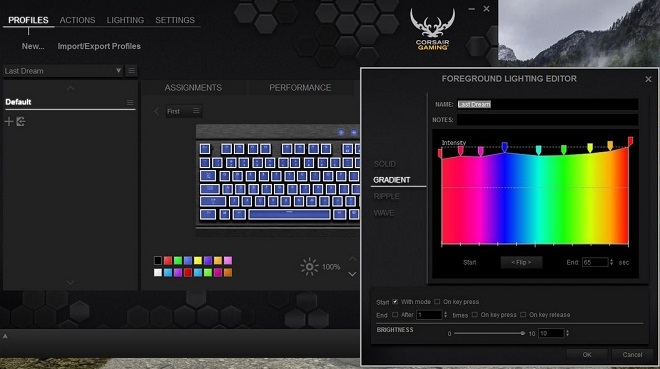Select the spacebar key on the keyboard preview

coord(289,214)
